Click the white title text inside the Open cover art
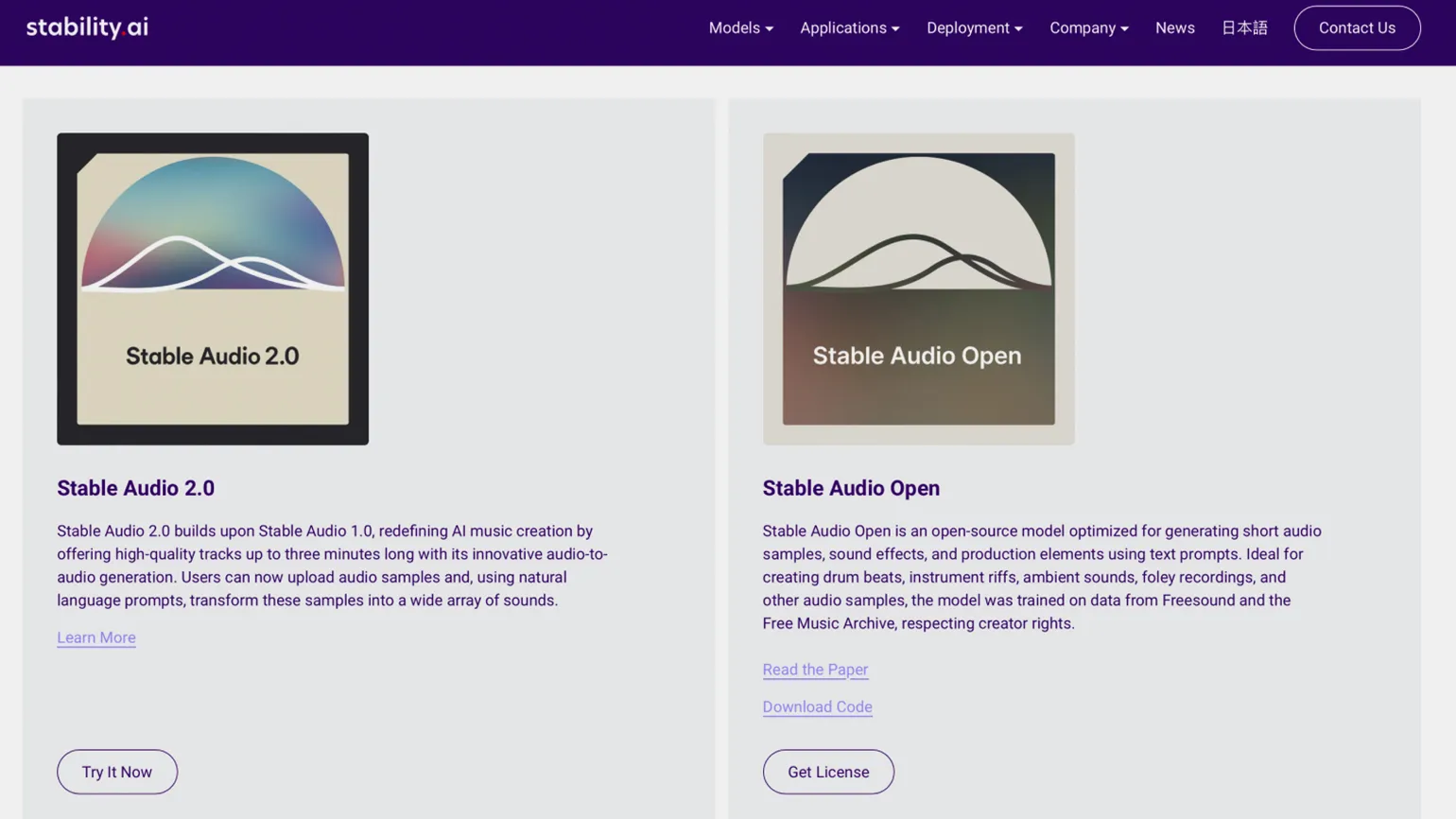 point(917,356)
